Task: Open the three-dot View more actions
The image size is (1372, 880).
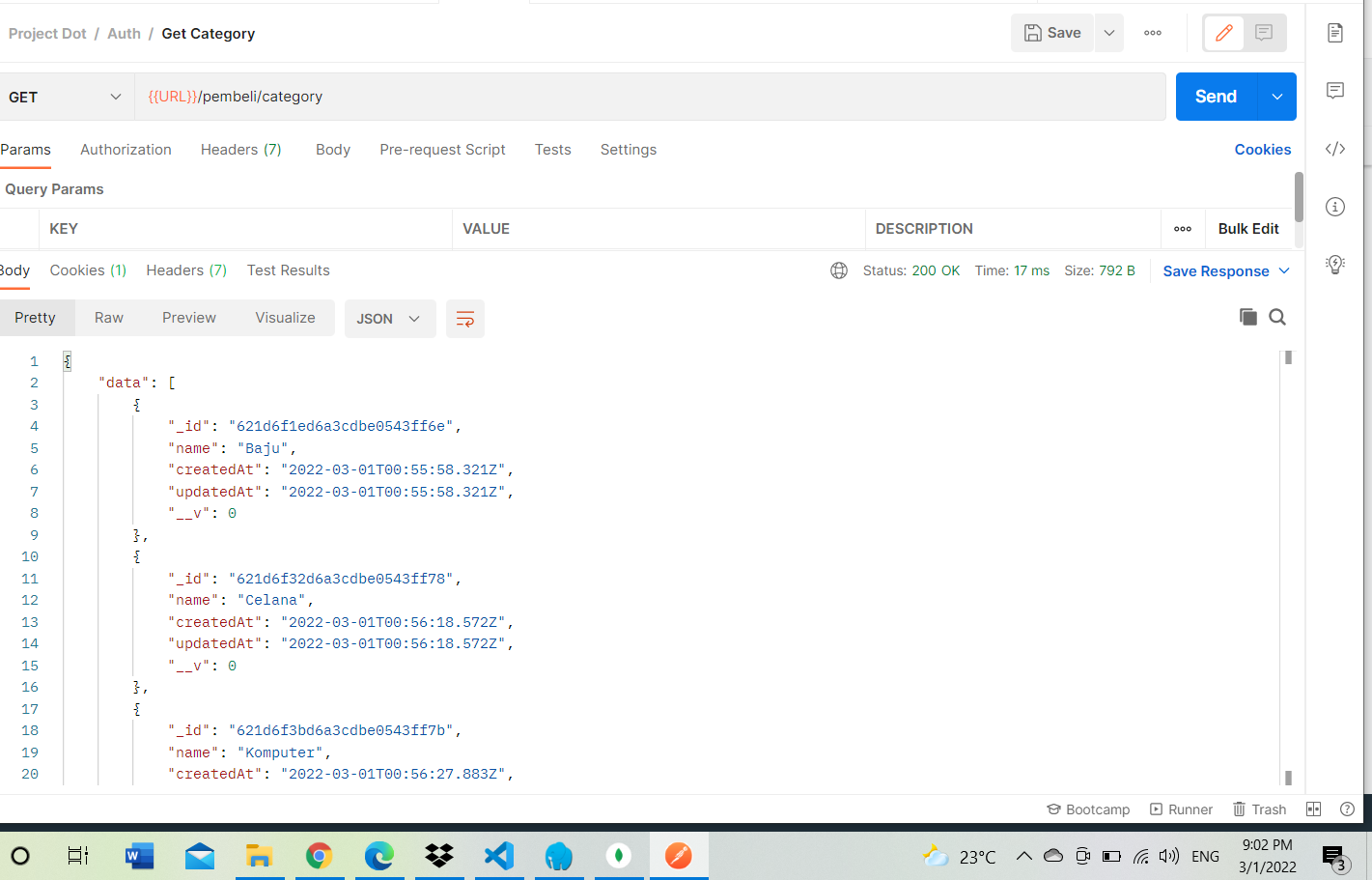Action: [x=1153, y=33]
